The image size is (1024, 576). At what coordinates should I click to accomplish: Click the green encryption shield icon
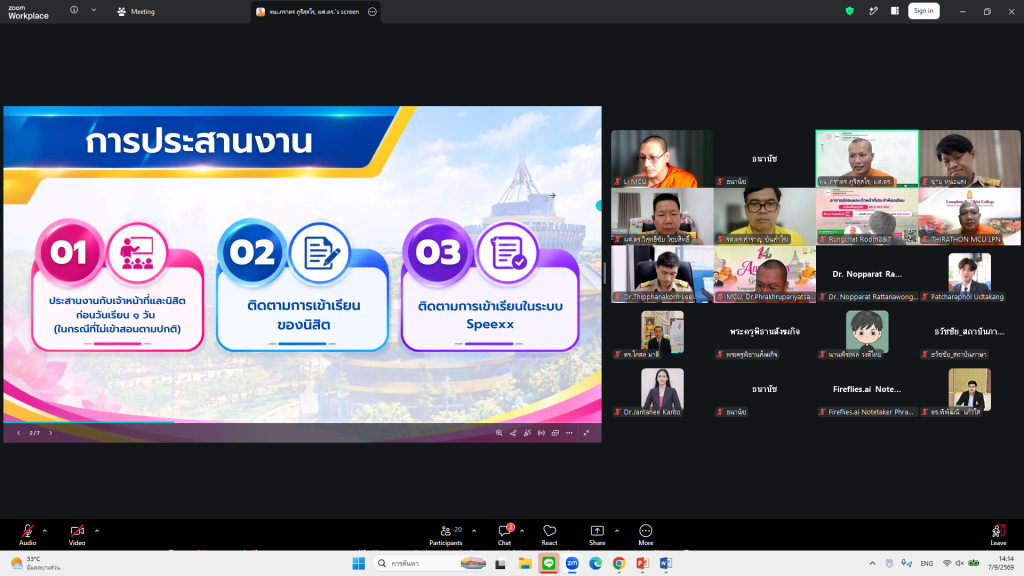click(850, 11)
